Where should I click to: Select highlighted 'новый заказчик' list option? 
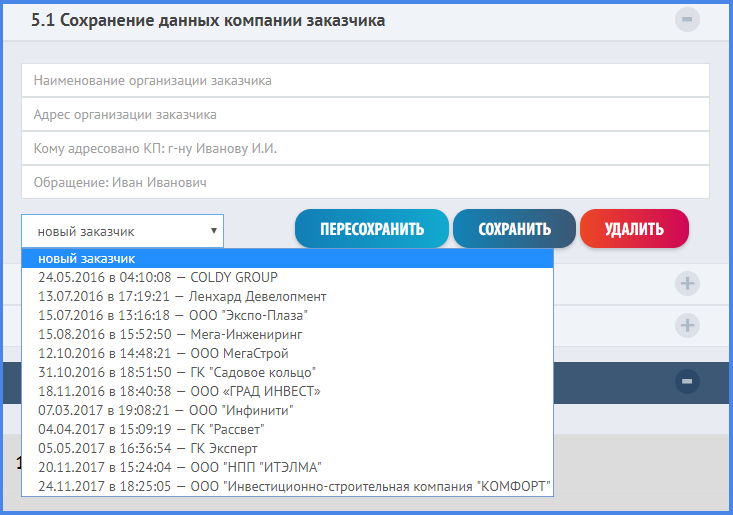click(287, 258)
